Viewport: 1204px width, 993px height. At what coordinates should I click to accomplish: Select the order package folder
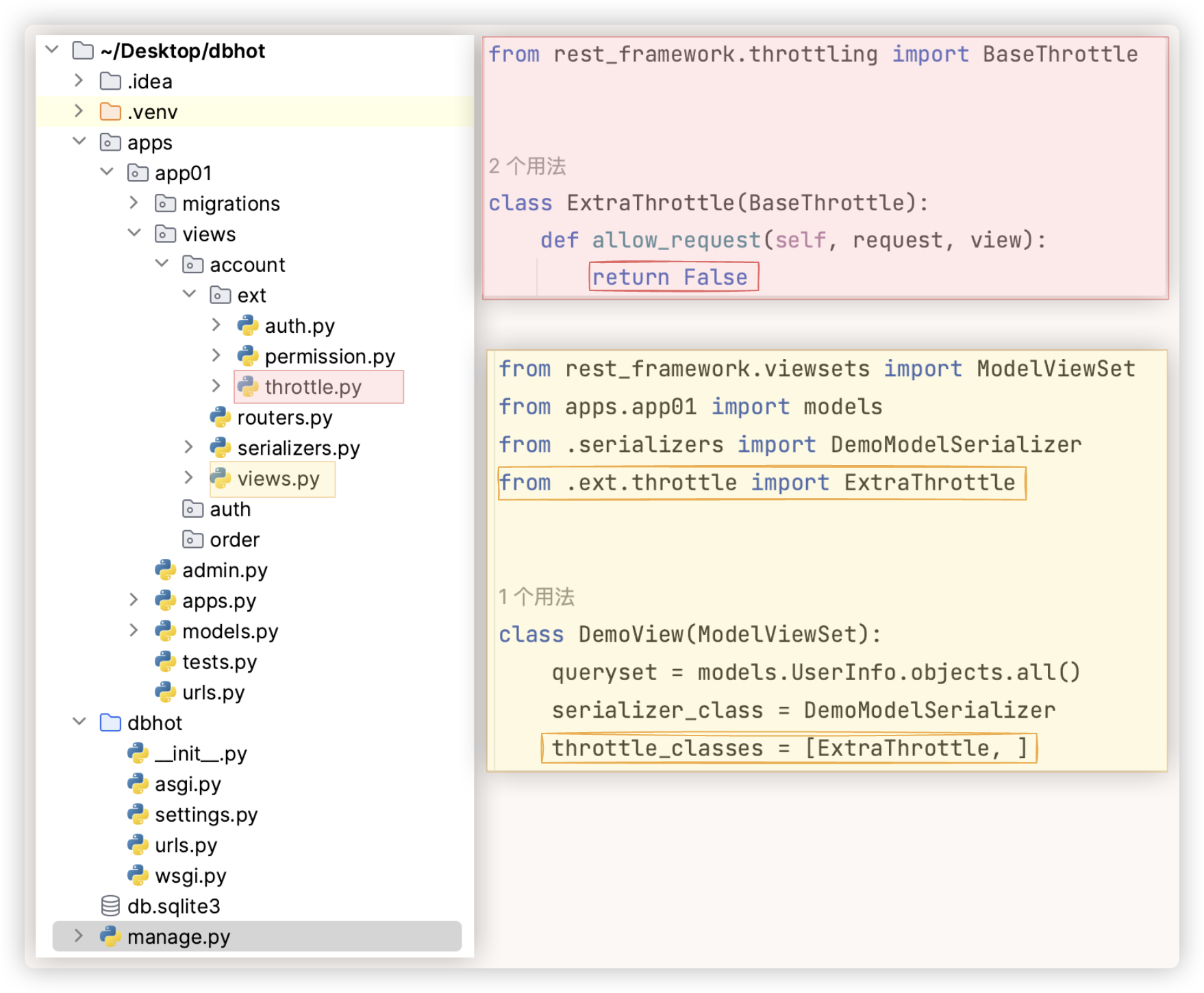234,540
